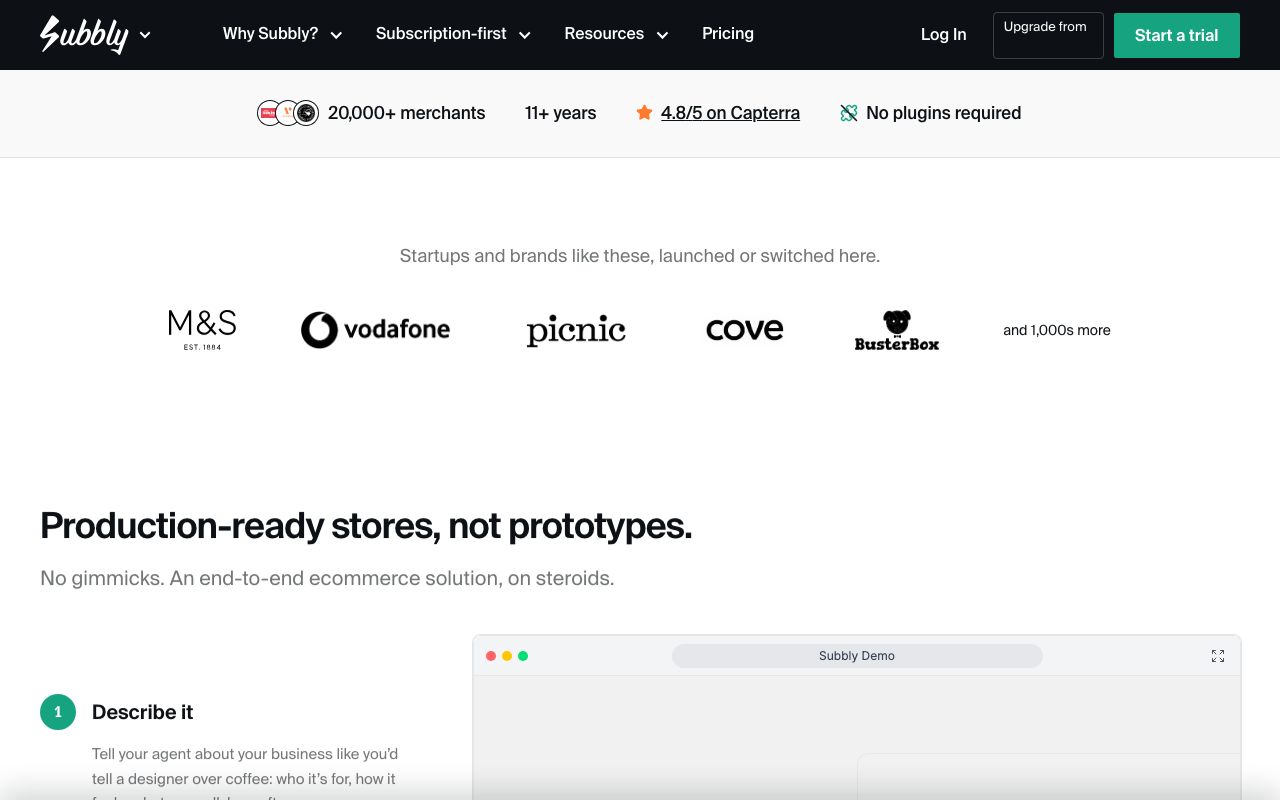Click the red dot in demo window

491,656
